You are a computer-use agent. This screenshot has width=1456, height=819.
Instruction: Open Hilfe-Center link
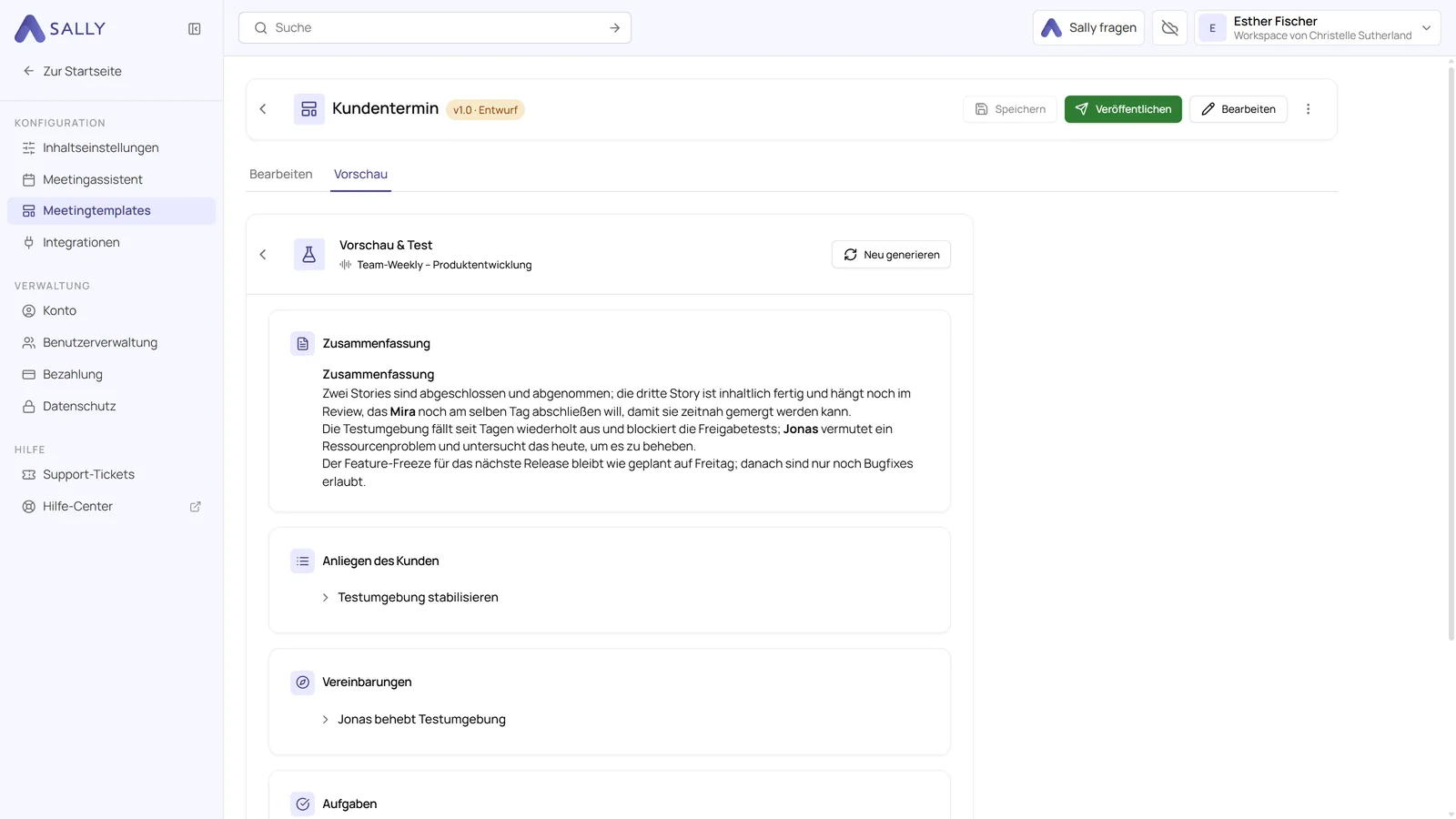(x=111, y=506)
